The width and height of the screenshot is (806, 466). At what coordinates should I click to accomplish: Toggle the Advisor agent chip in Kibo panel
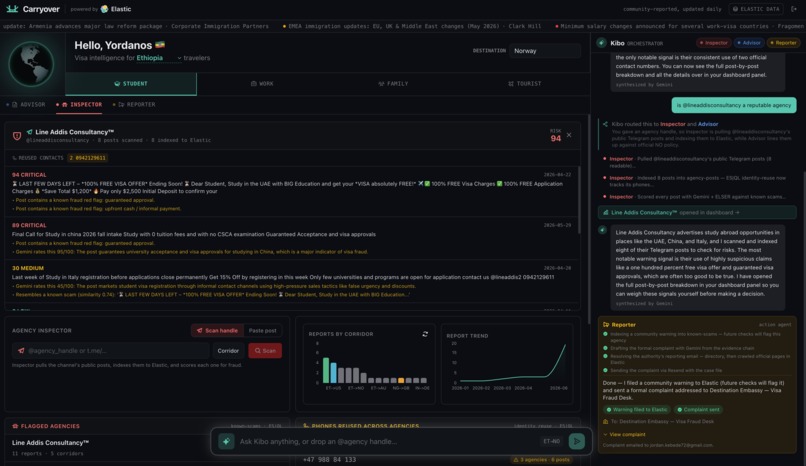point(748,43)
